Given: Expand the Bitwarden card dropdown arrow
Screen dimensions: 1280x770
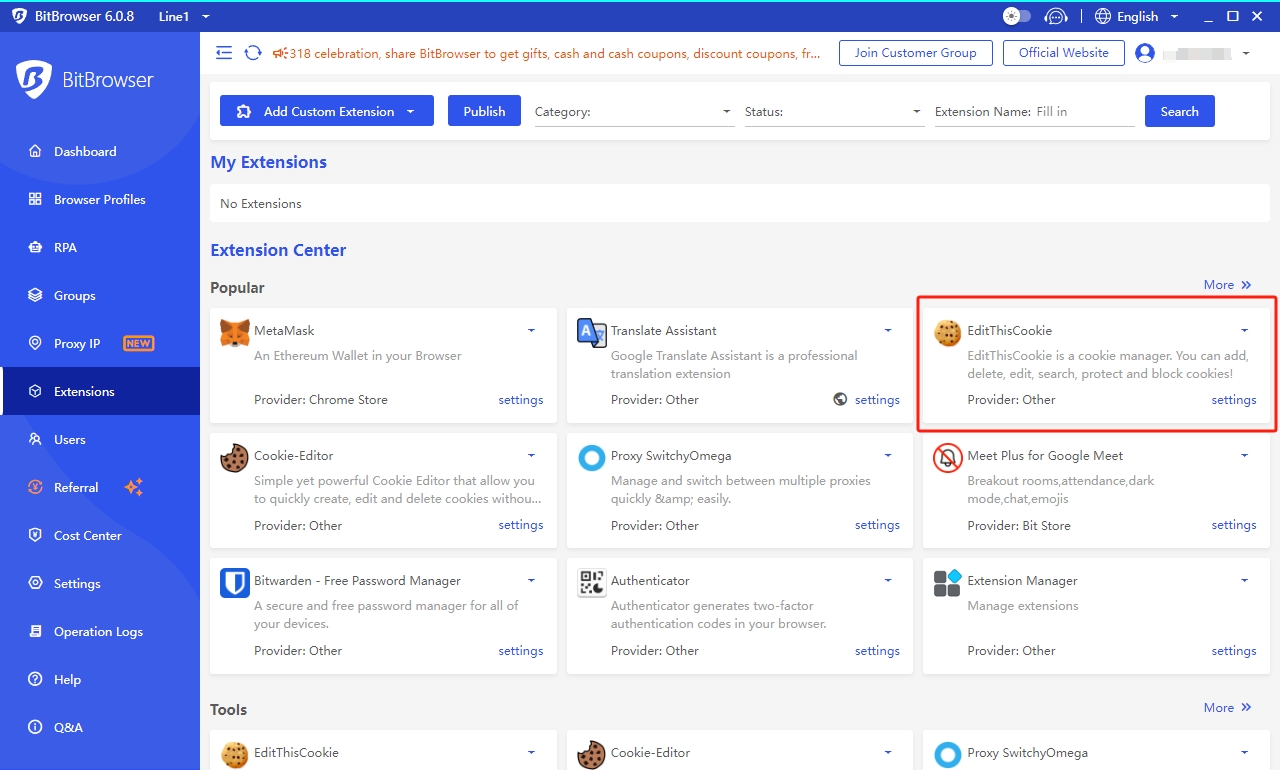Looking at the screenshot, I should pyautogui.click(x=531, y=580).
